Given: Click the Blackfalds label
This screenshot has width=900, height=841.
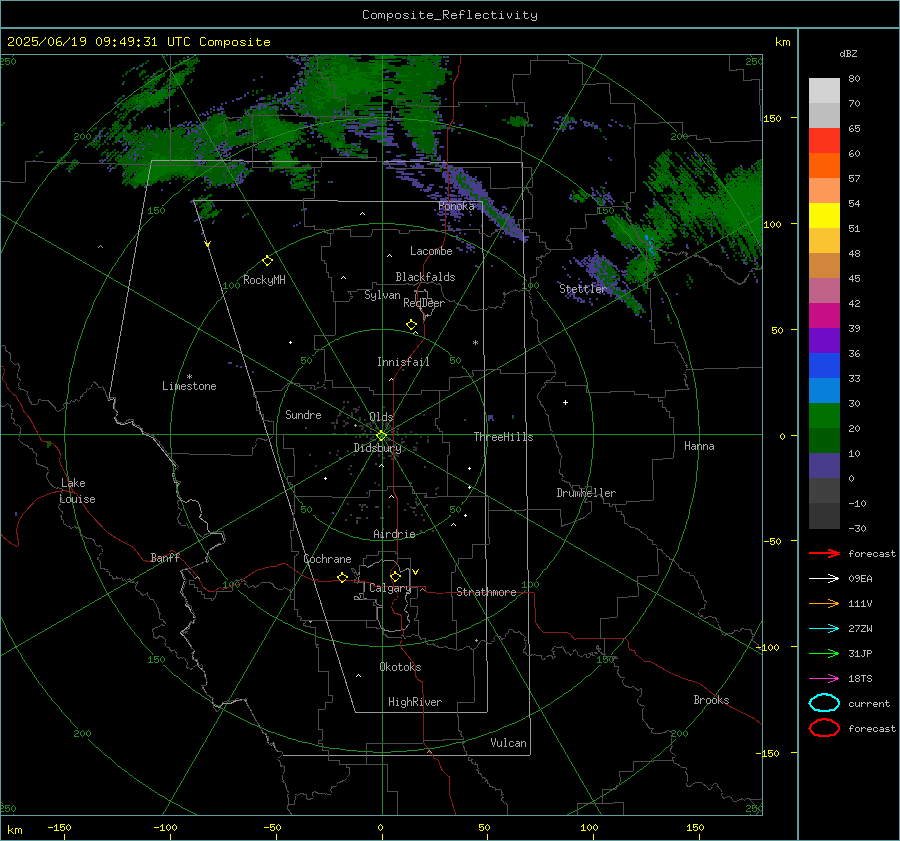Looking at the screenshot, I should (425, 277).
